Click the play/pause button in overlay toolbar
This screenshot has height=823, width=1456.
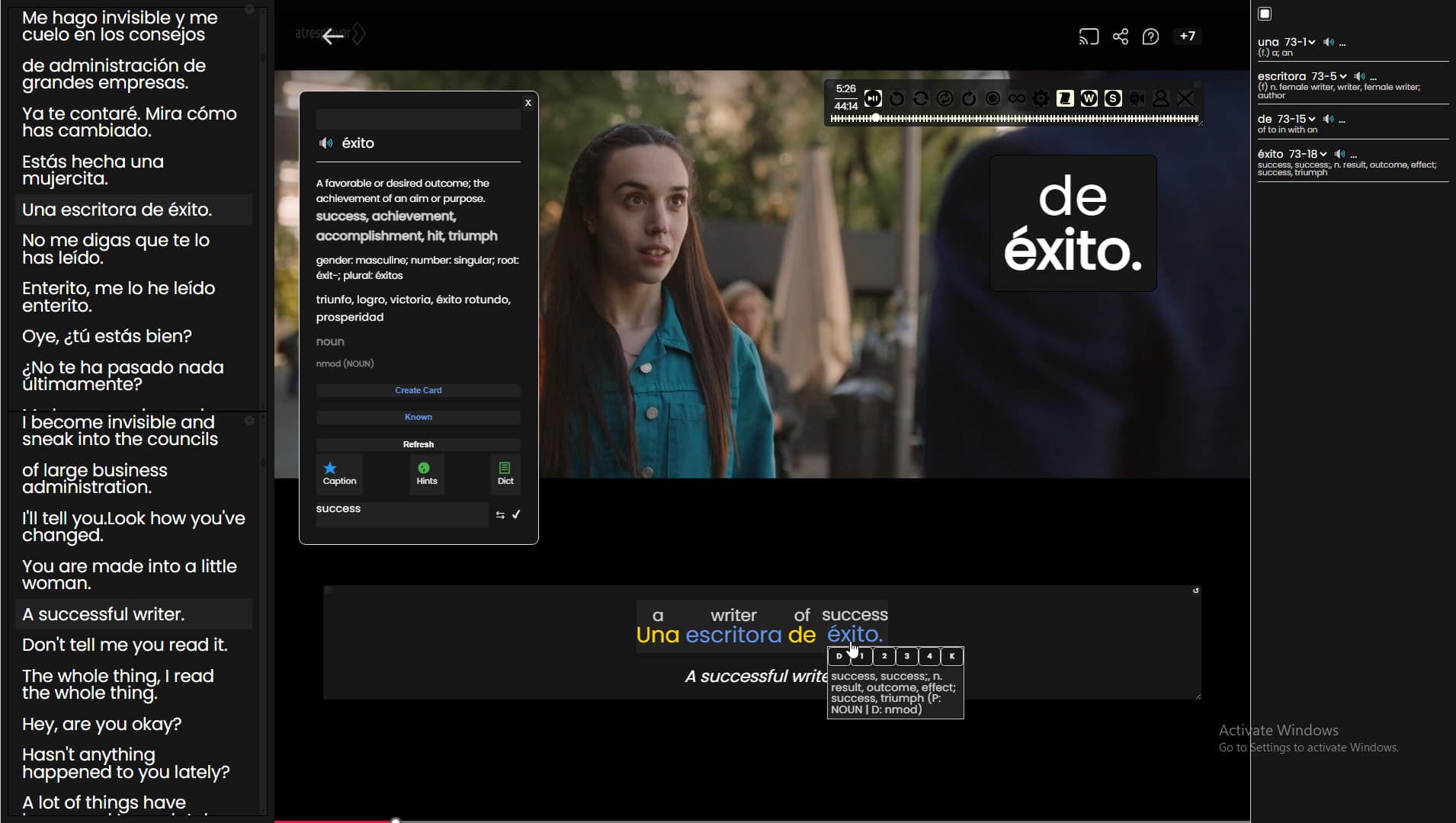[873, 98]
